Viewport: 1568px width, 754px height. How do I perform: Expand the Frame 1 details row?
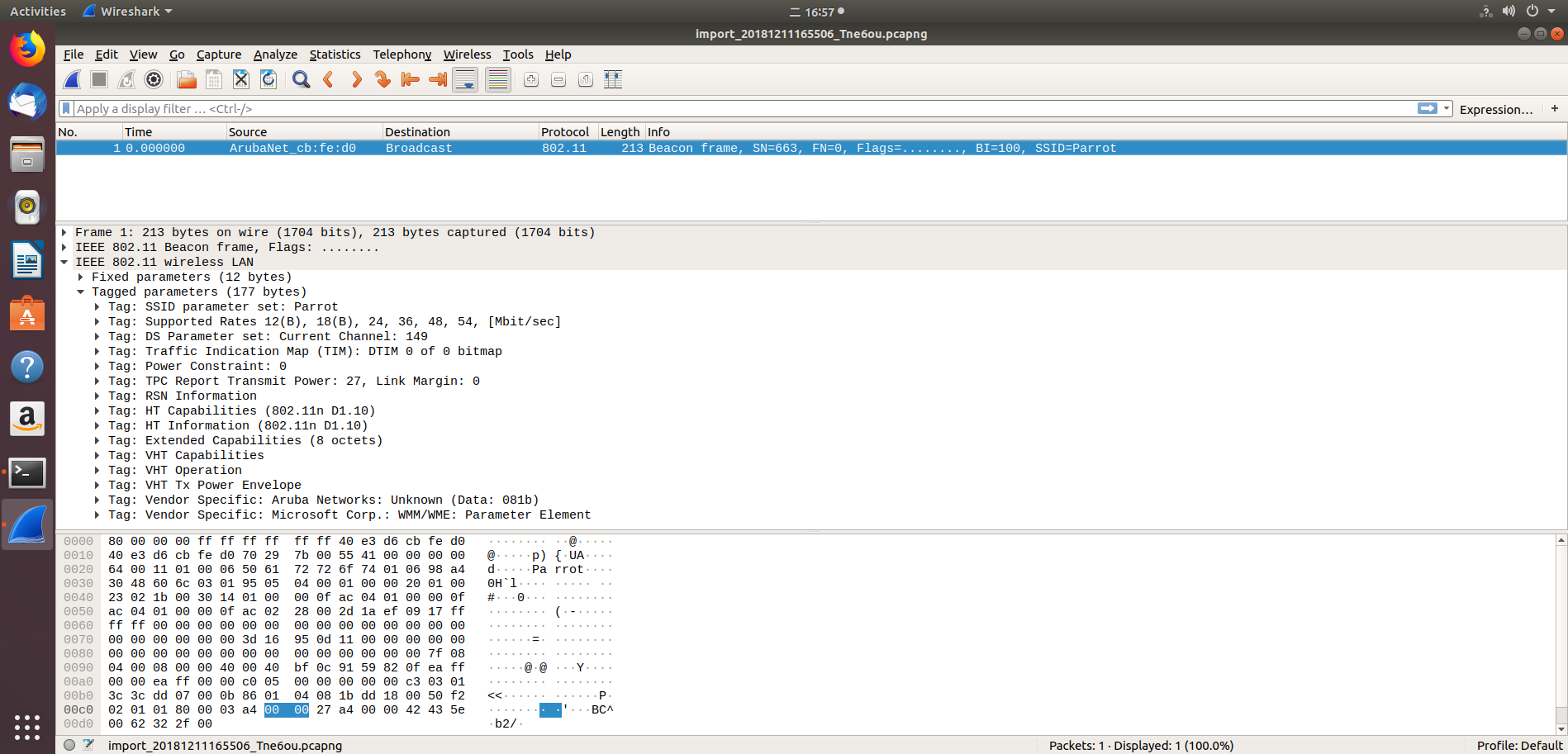tap(64, 233)
